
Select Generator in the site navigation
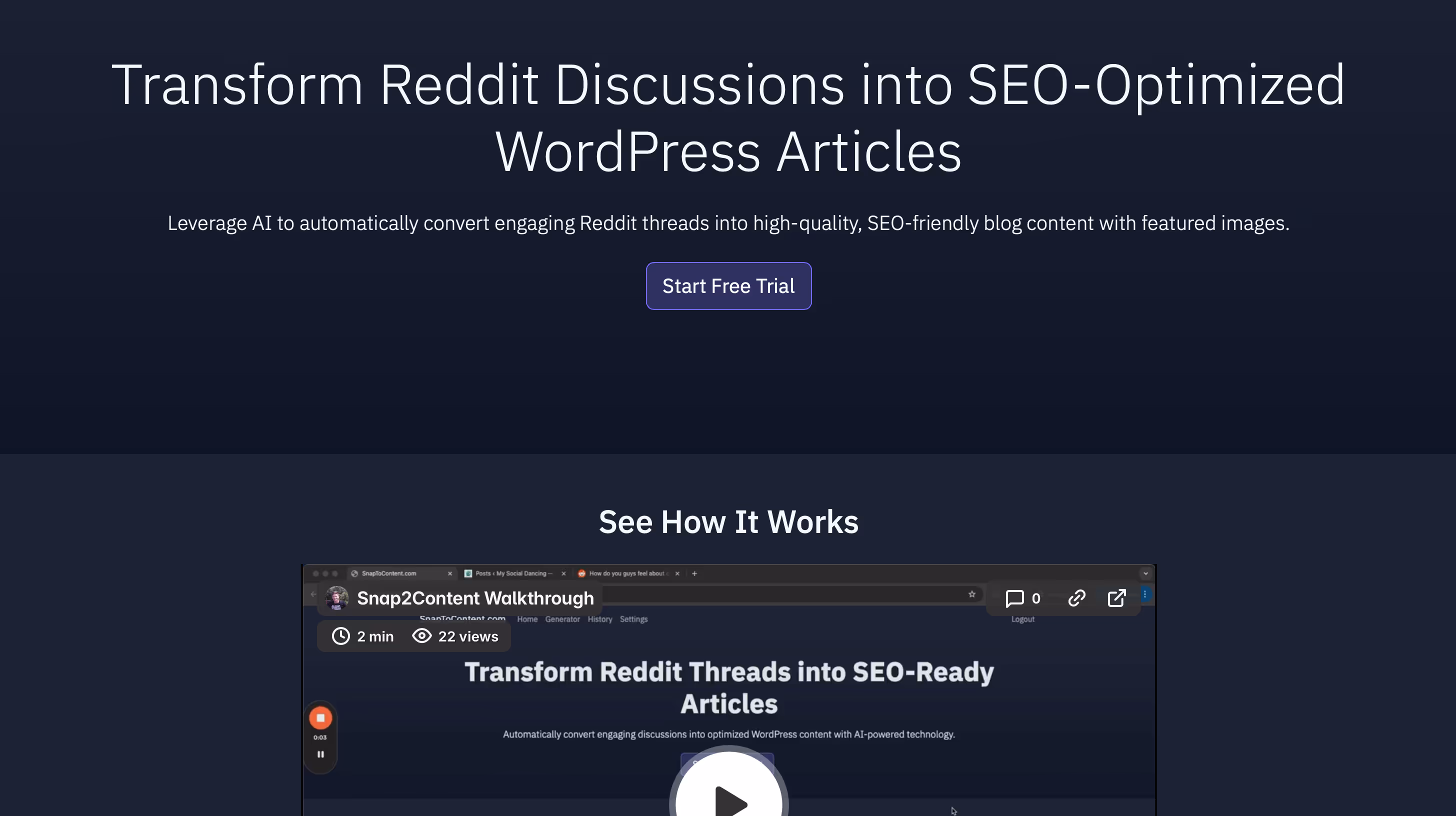click(562, 619)
